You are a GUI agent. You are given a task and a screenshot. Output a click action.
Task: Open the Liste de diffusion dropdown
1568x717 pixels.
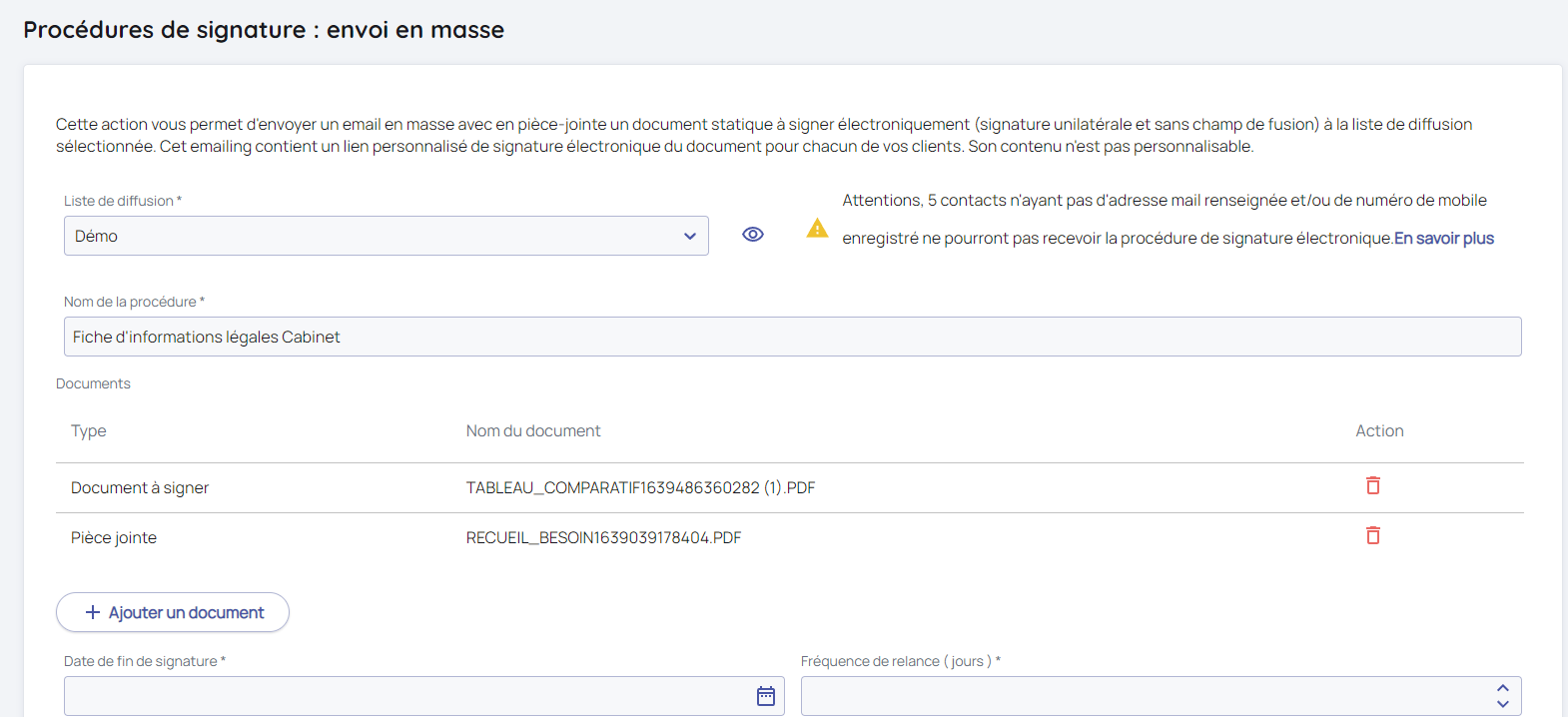[x=386, y=236]
